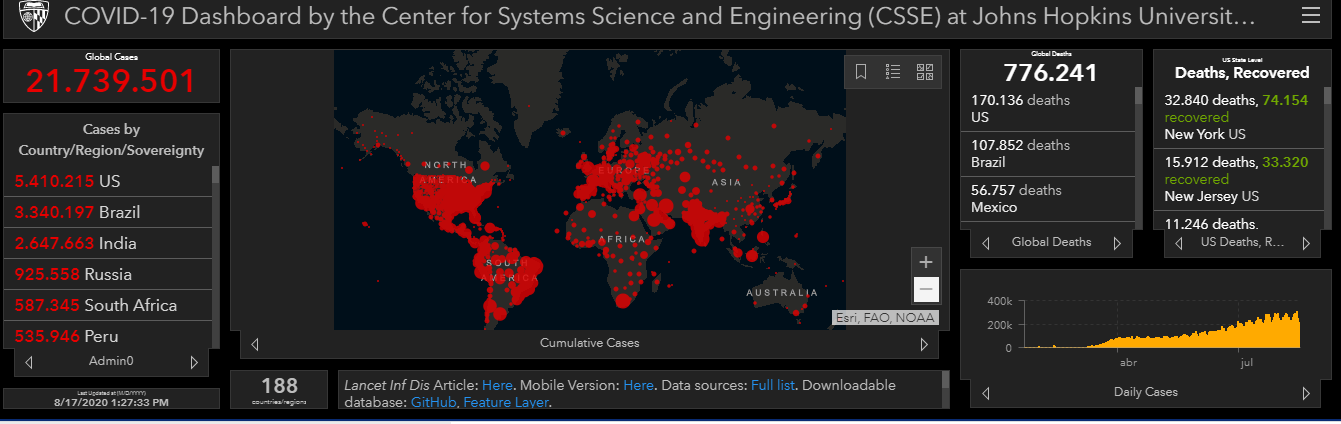Next arrow right of US Deaths tab
The width and height of the screenshot is (1341, 424).
pos(1305,243)
